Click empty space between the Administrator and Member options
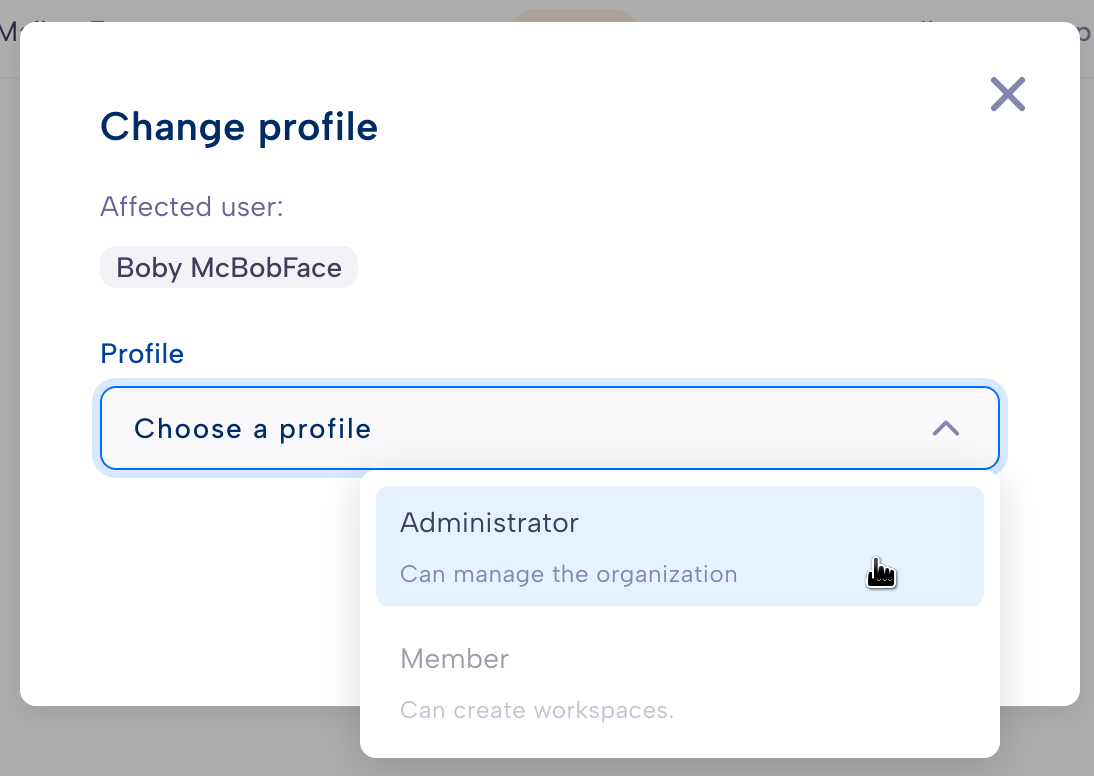1094x776 pixels. click(x=680, y=614)
